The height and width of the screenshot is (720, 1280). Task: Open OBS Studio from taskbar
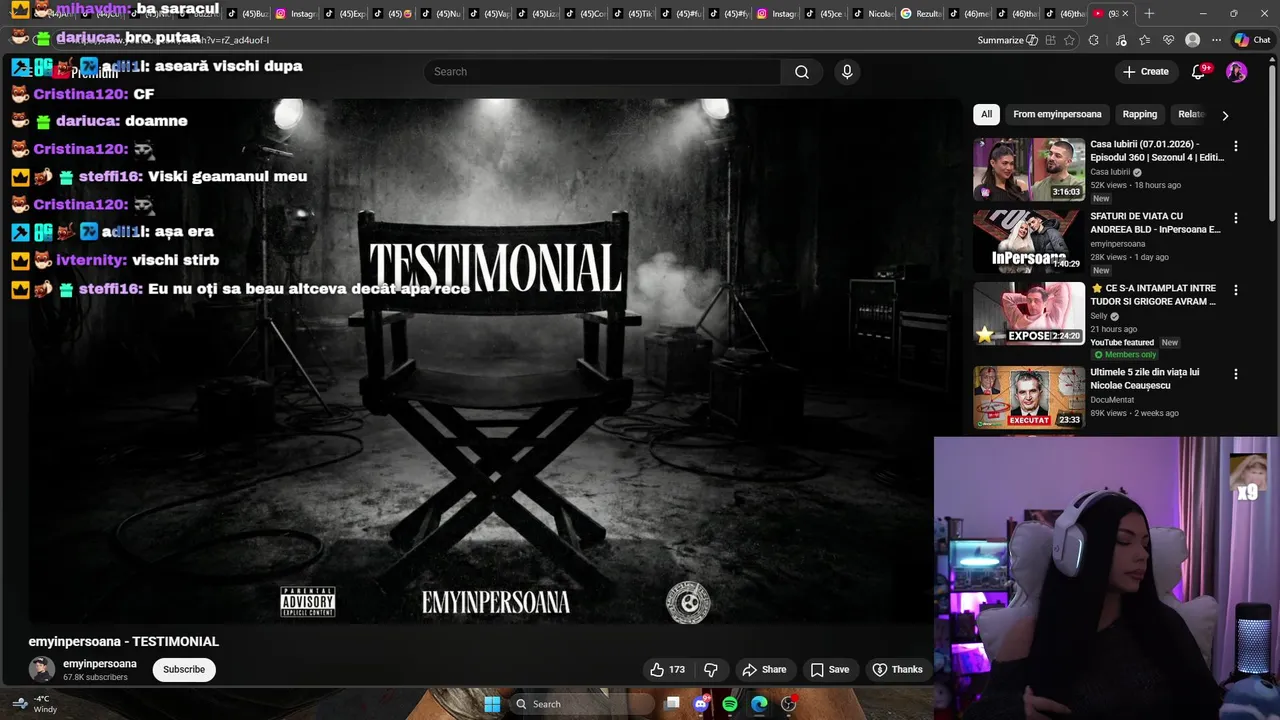pyautogui.click(x=788, y=704)
